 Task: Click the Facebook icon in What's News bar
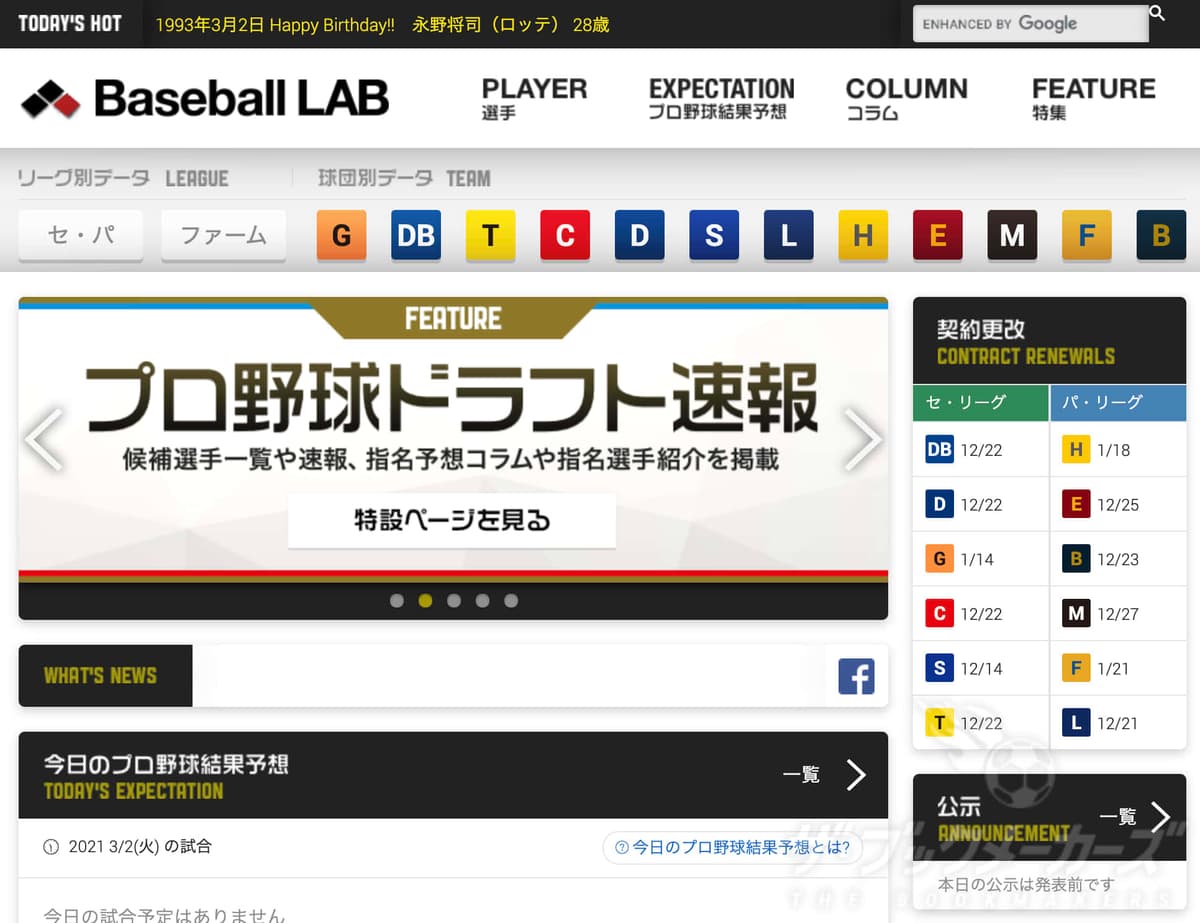pos(856,676)
